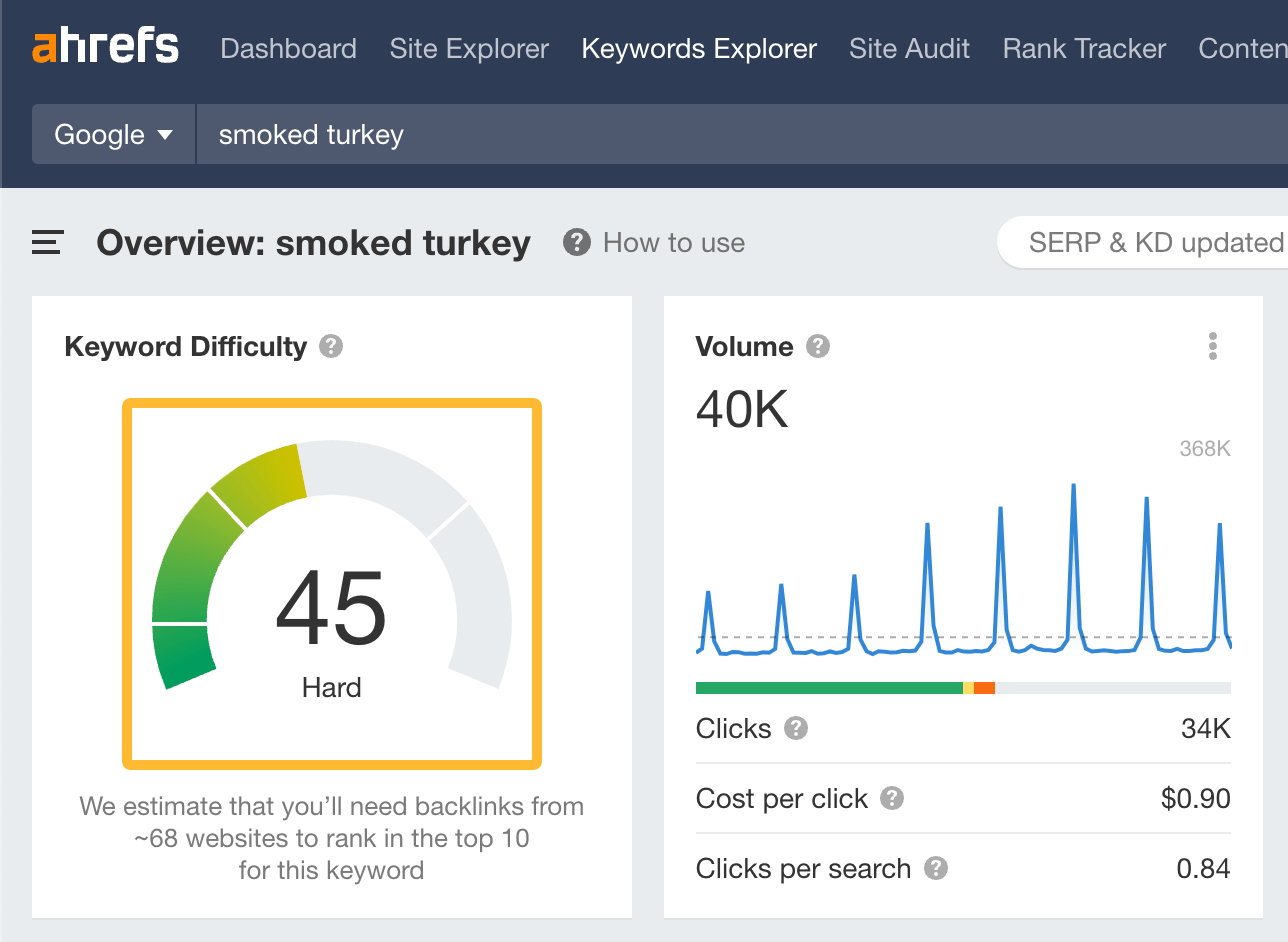Open the Keyword Difficulty help tooltip icon
This screenshot has width=1288, height=942.
[x=330, y=346]
